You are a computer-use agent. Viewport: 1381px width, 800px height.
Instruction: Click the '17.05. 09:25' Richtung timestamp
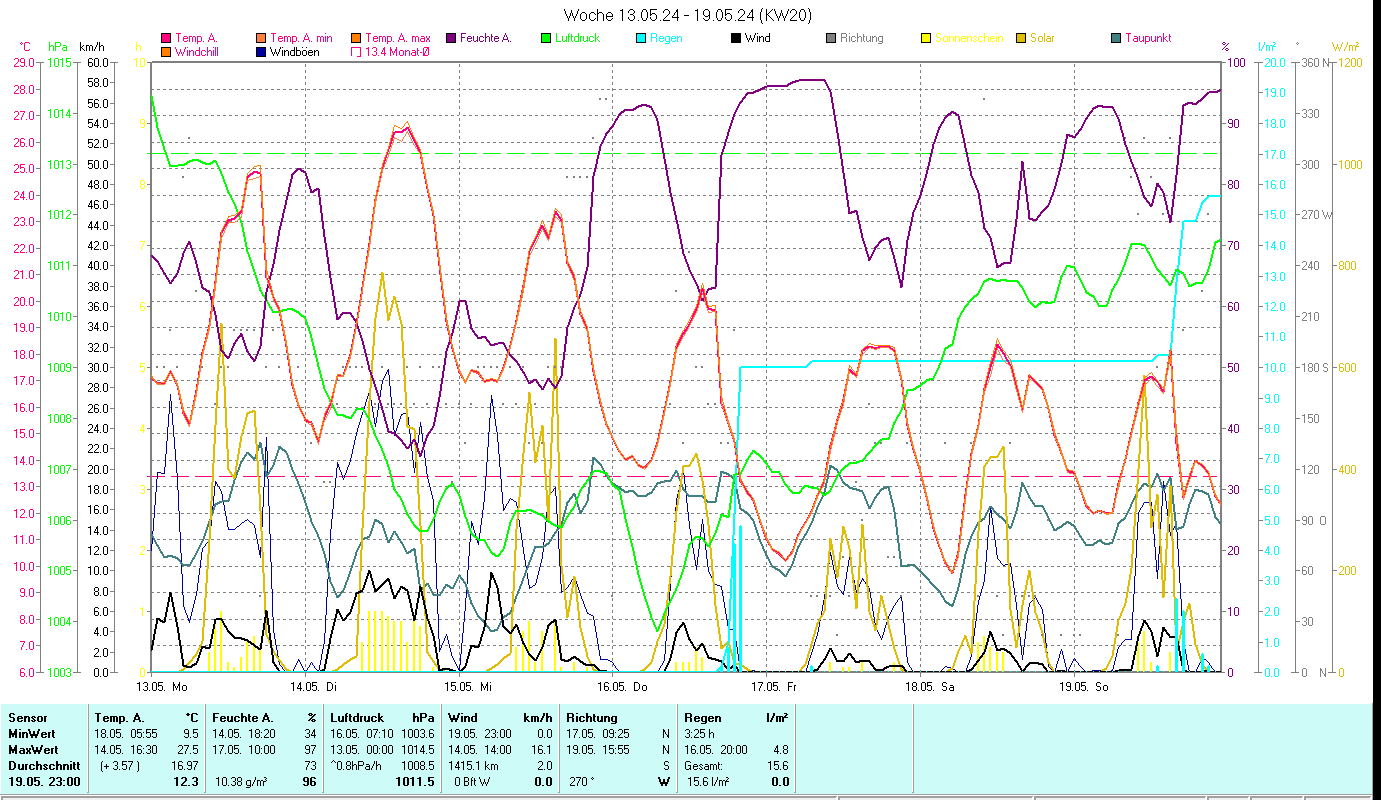(x=598, y=734)
